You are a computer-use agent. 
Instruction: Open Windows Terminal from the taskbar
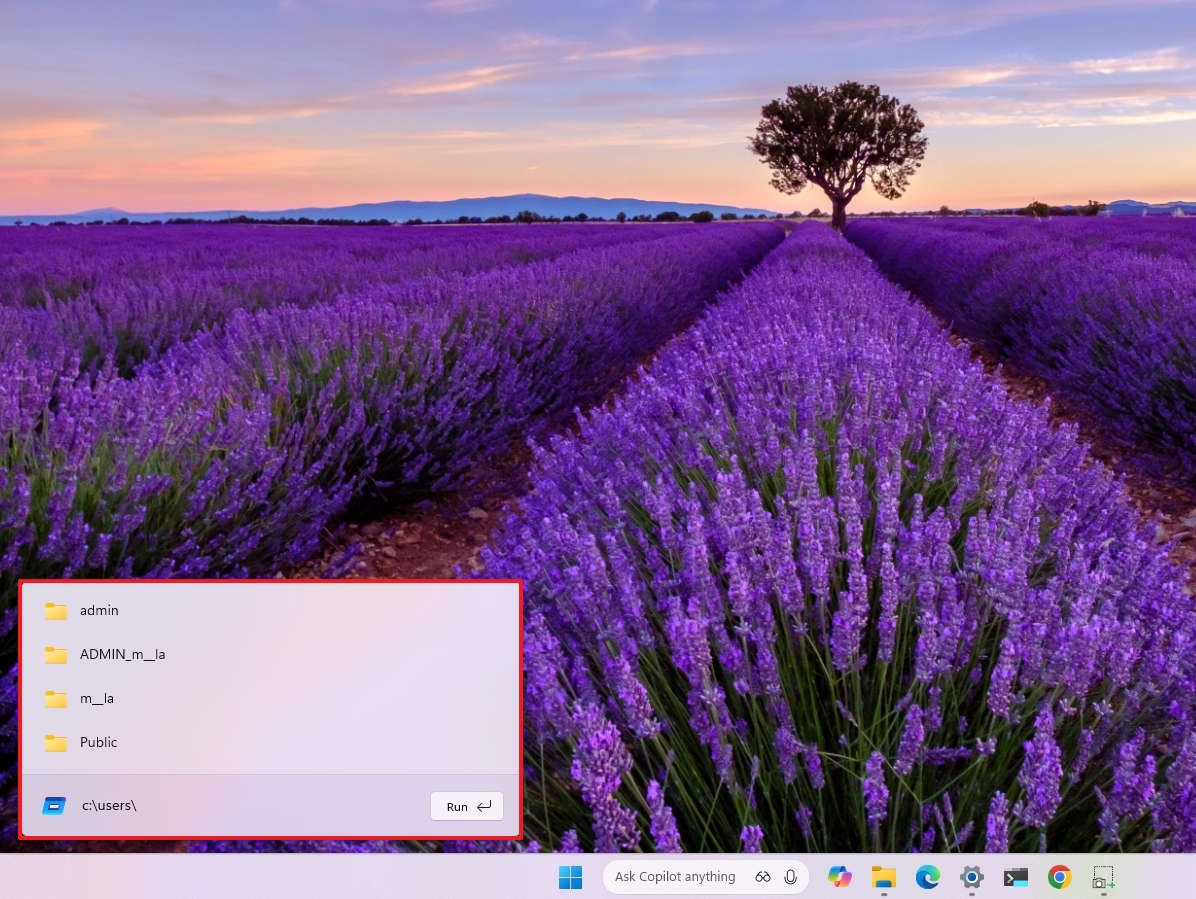[x=1015, y=877]
